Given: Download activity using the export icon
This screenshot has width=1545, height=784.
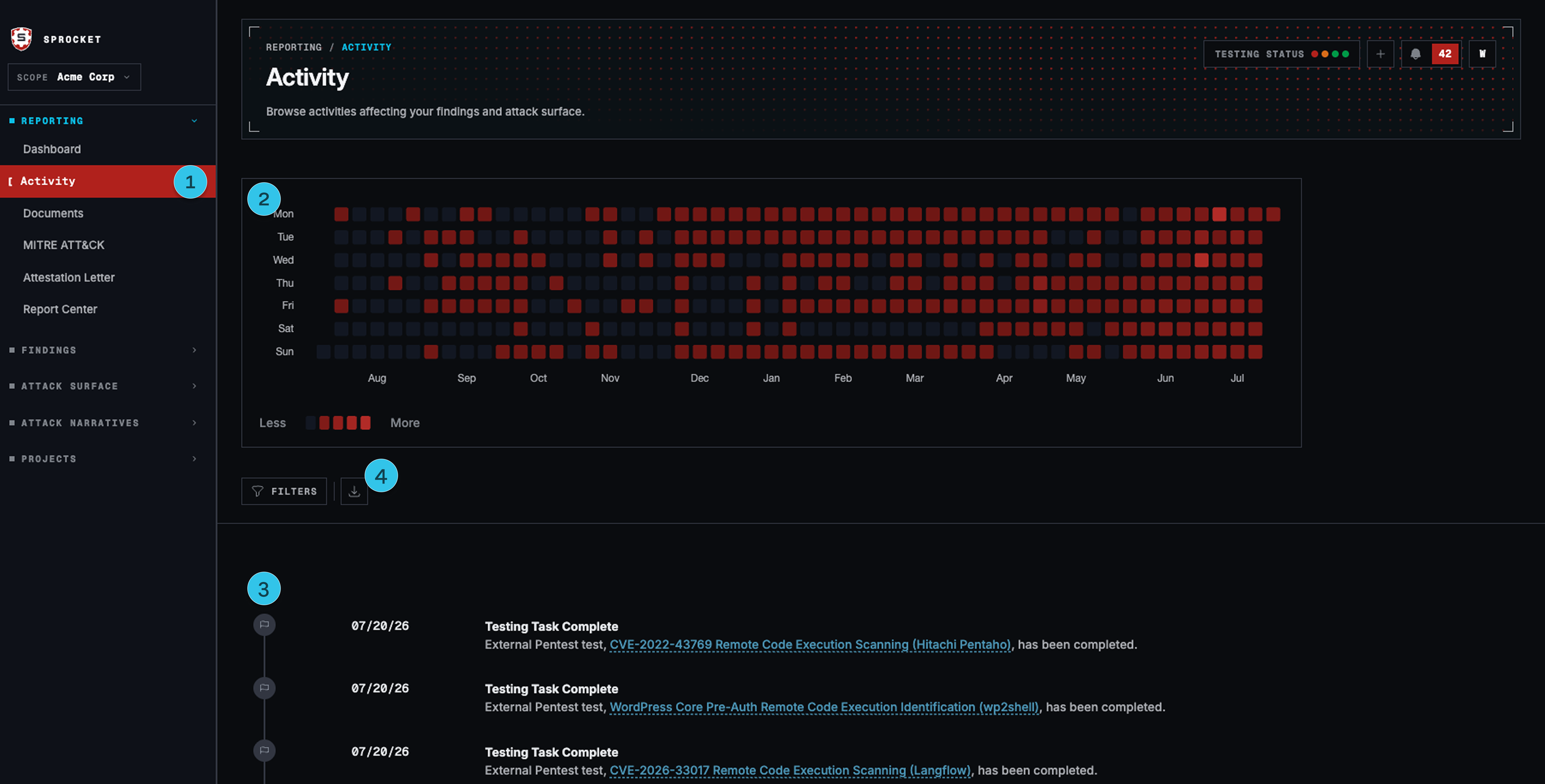Looking at the screenshot, I should (354, 491).
